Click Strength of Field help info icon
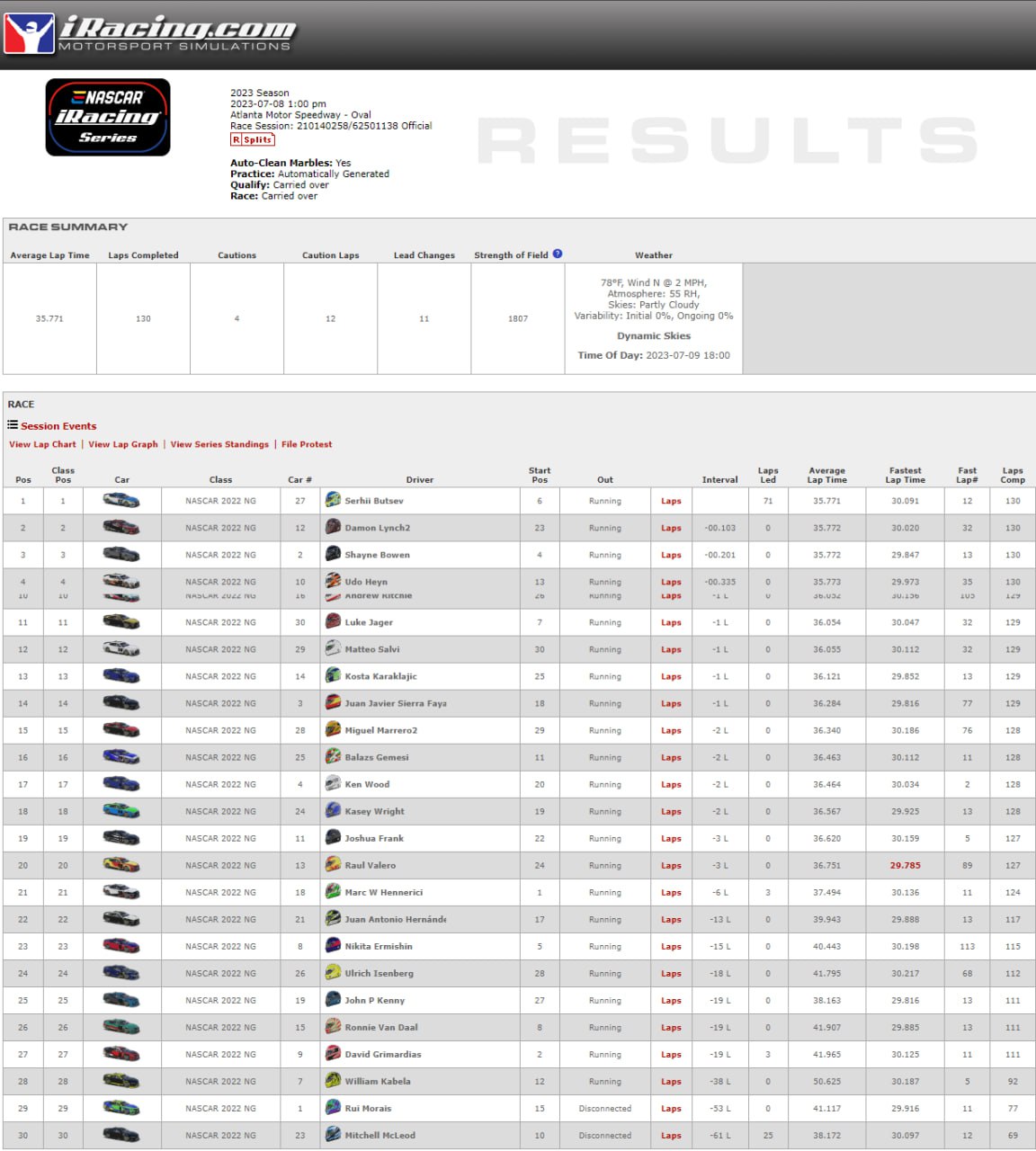This screenshot has width=1036, height=1151. tap(558, 254)
